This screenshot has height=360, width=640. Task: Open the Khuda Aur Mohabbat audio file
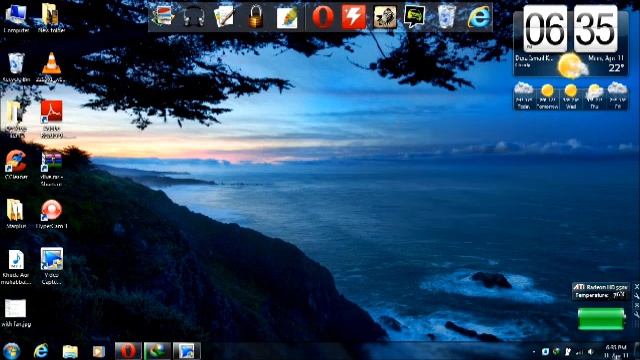click(x=16, y=267)
